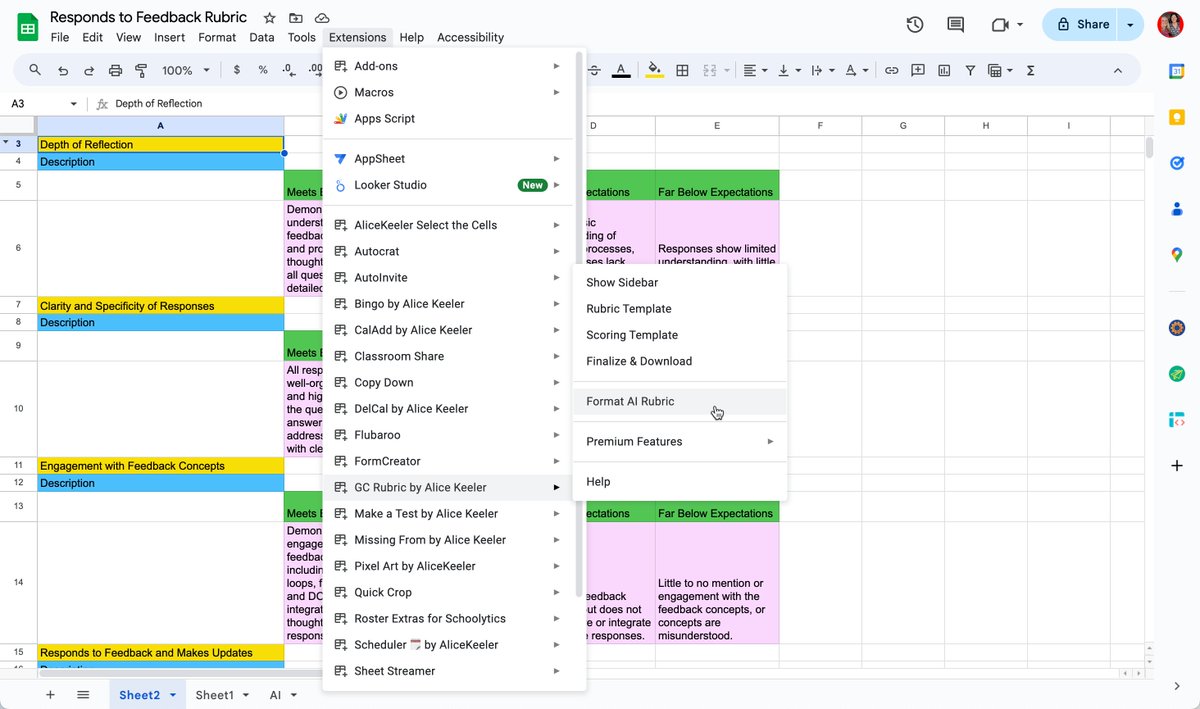This screenshot has height=709, width=1200.
Task: Open the File menu
Action: click(60, 37)
